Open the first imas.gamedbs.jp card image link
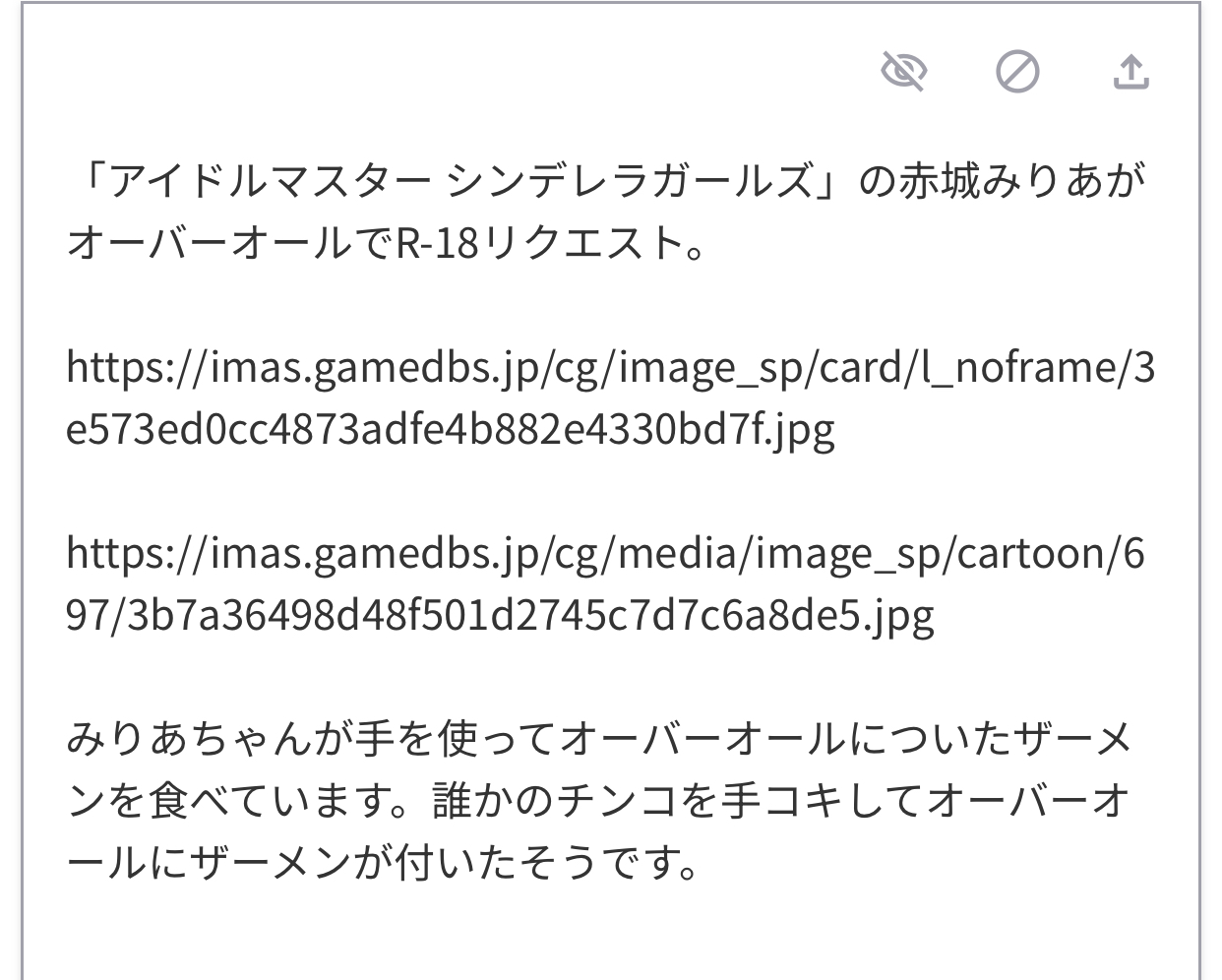Screen dimensions: 1222x980 tap(611, 398)
